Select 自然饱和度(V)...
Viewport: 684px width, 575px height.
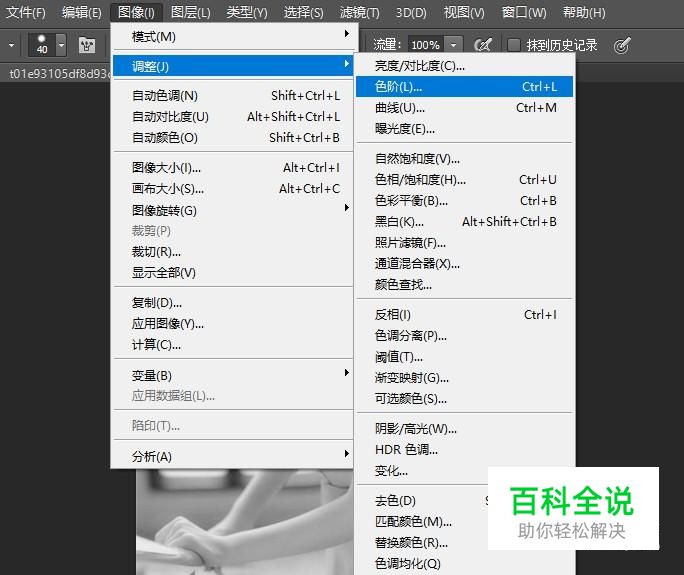coord(464,158)
